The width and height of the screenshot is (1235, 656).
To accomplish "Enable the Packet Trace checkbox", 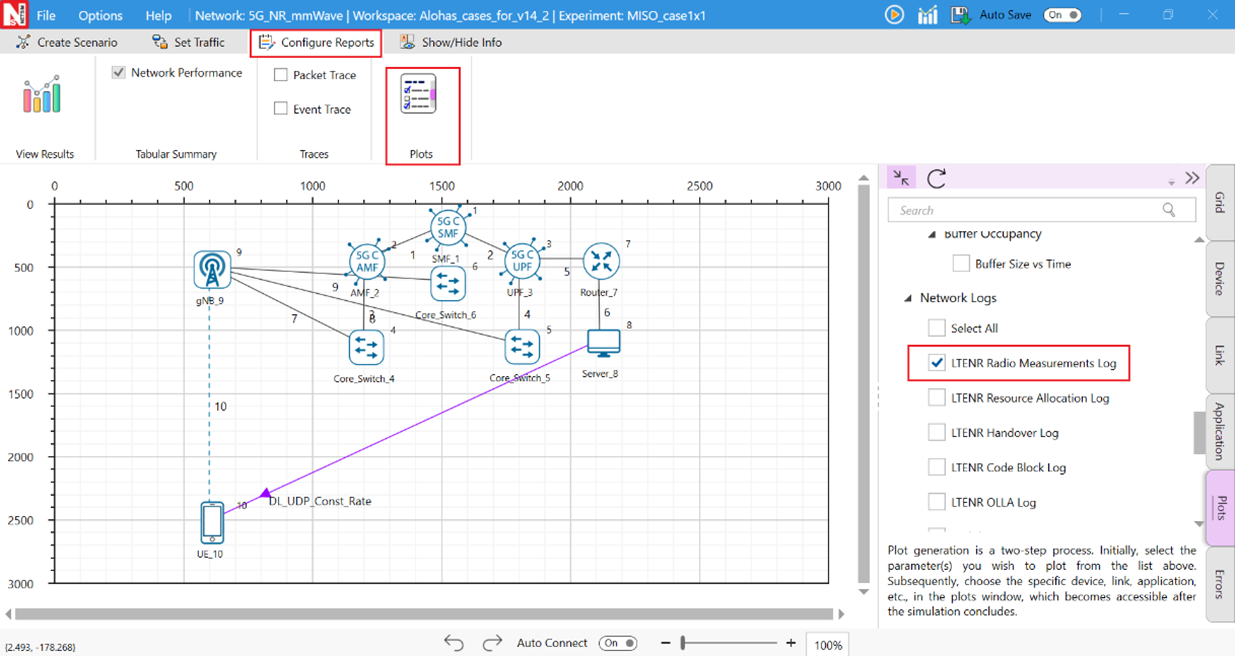I will point(281,75).
